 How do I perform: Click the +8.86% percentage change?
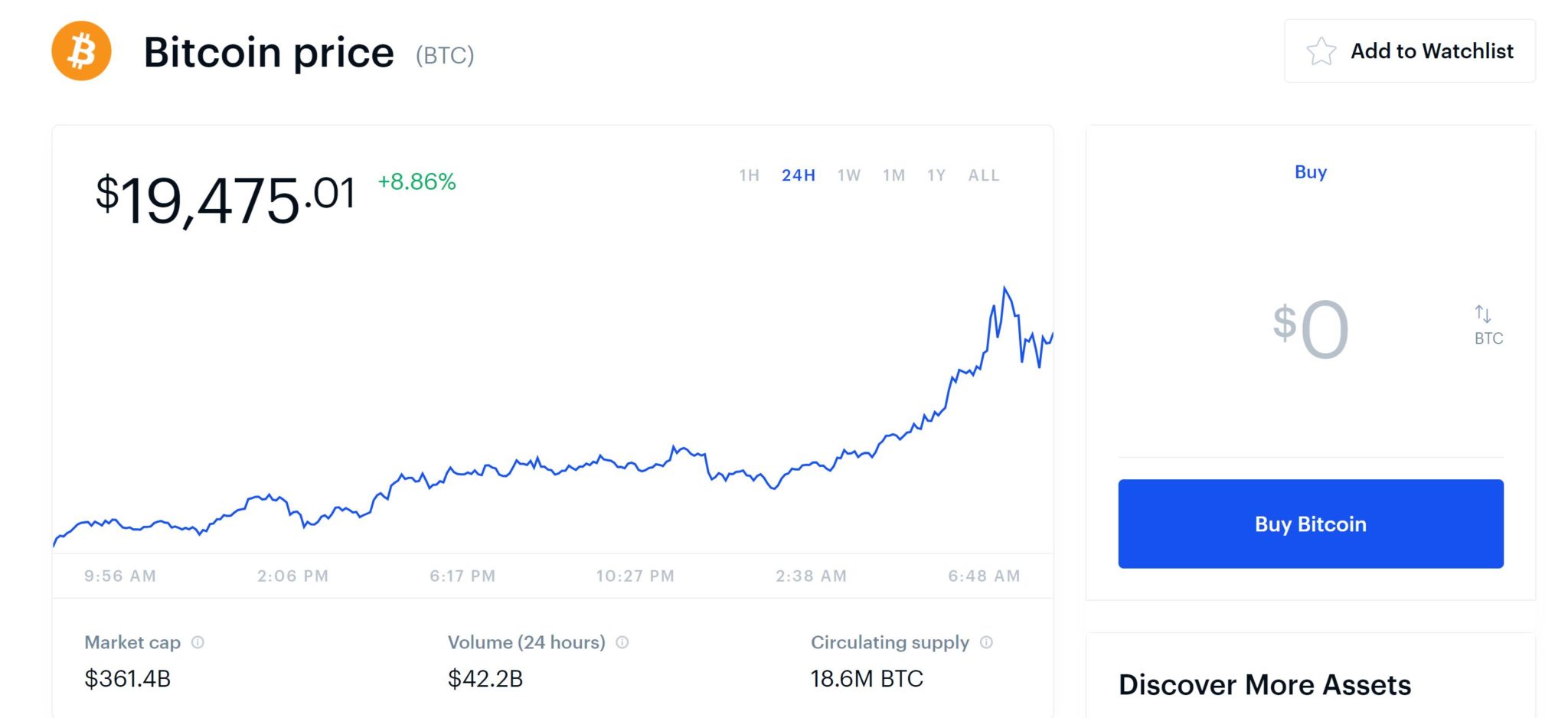[415, 183]
